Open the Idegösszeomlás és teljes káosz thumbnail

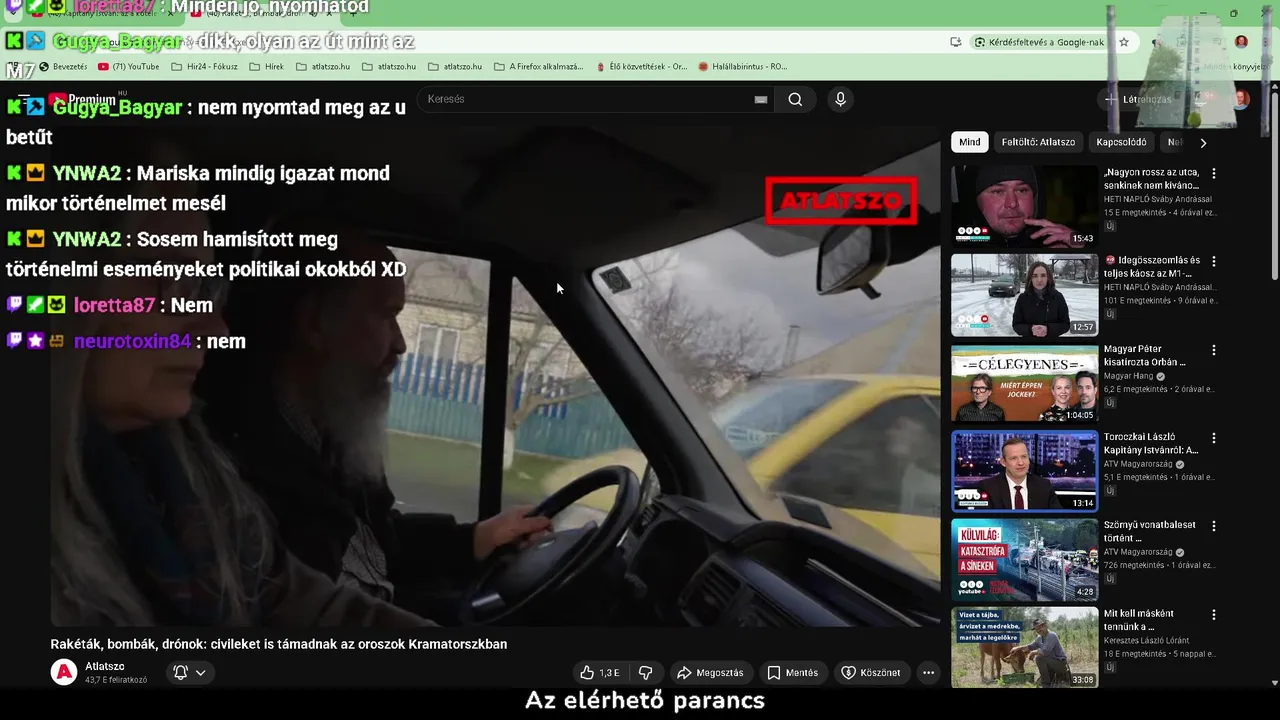1024,294
